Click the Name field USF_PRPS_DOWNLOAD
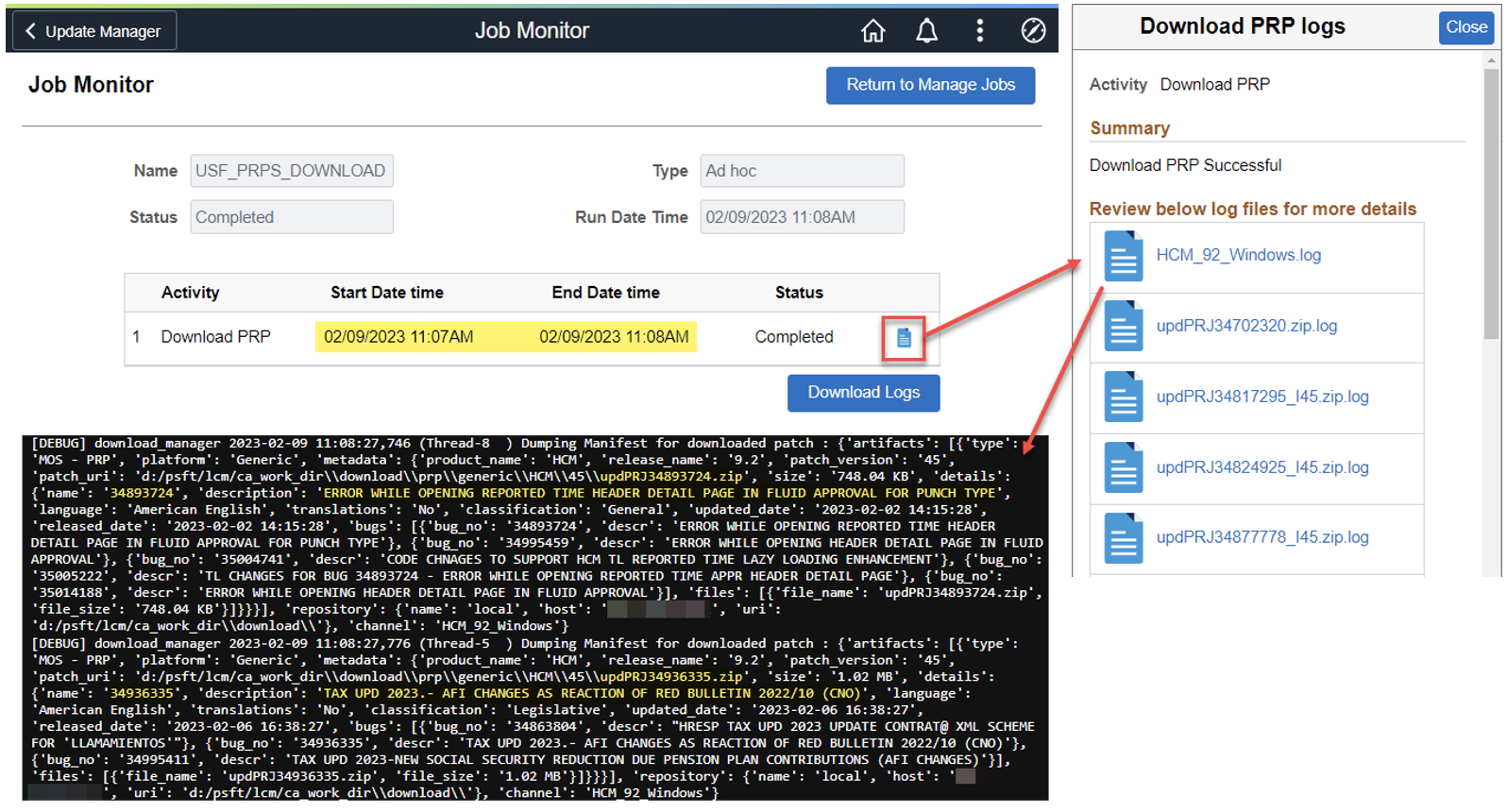Viewport: 1507px width, 812px height. 292,171
